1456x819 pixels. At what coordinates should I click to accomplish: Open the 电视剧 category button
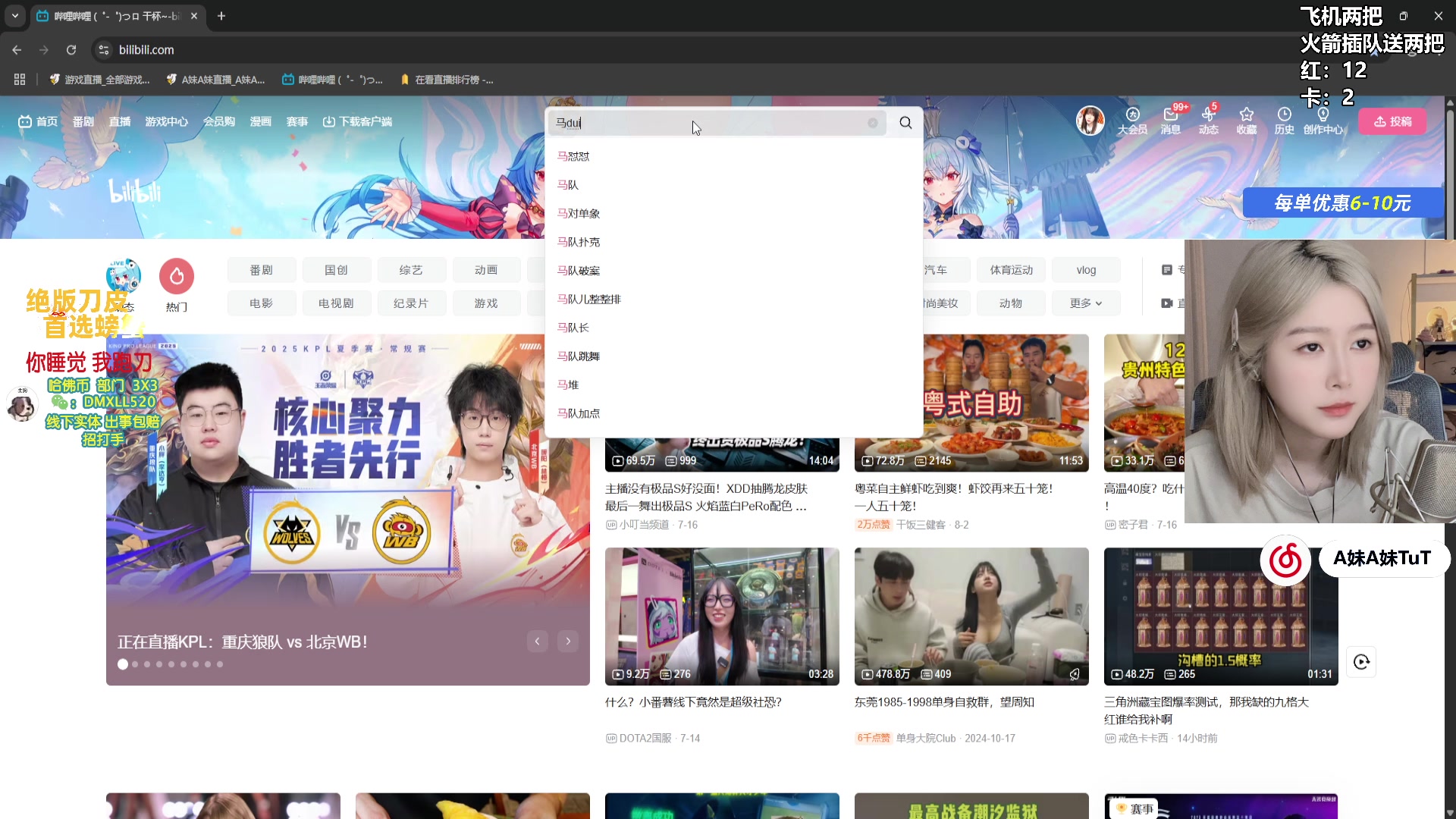point(336,303)
